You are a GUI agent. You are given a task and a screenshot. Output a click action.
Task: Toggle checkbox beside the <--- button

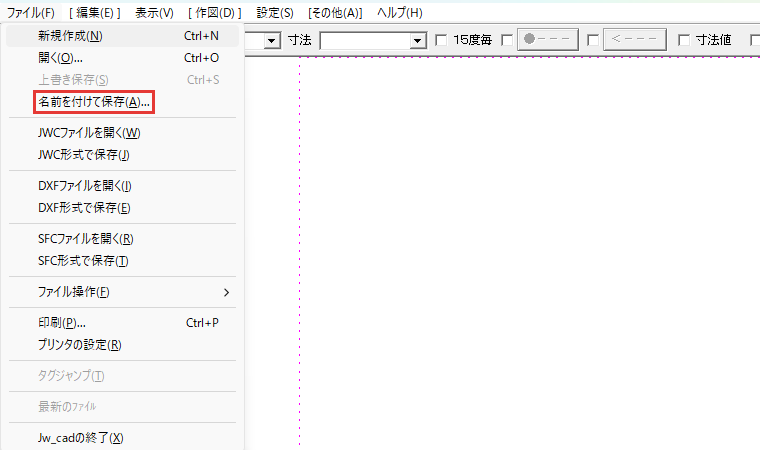(592, 40)
